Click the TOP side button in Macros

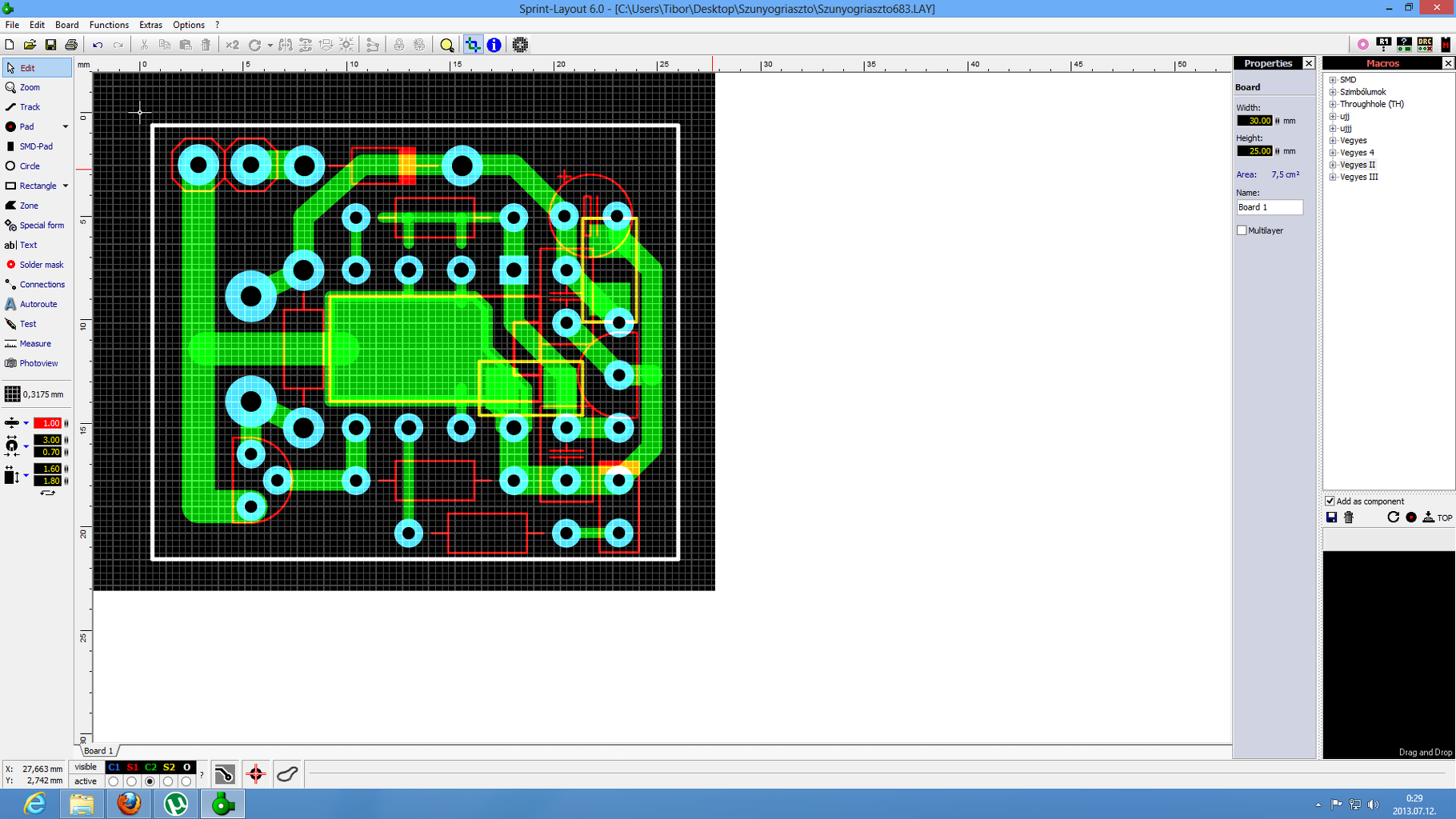1437,517
